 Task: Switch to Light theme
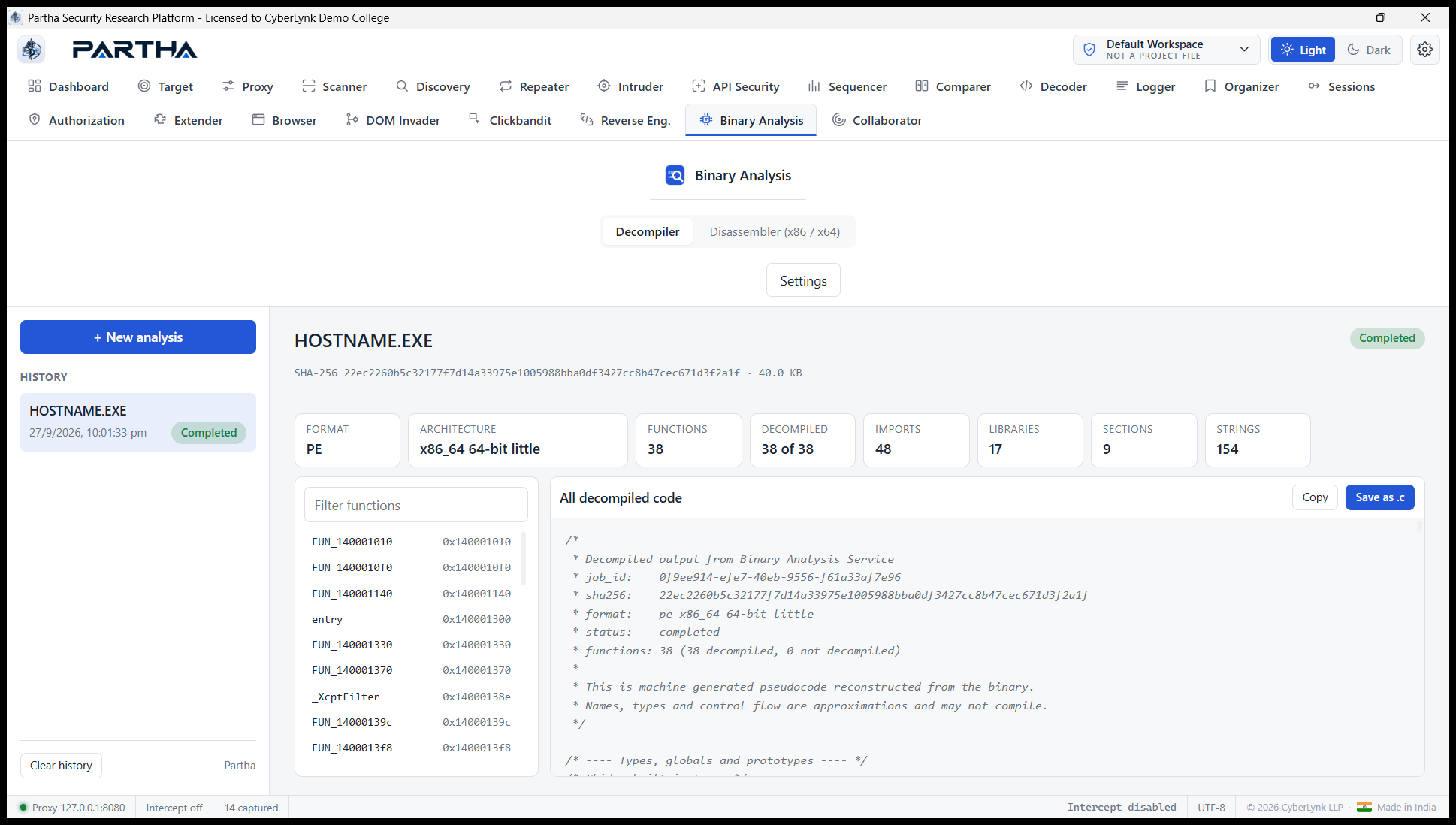click(x=1303, y=50)
